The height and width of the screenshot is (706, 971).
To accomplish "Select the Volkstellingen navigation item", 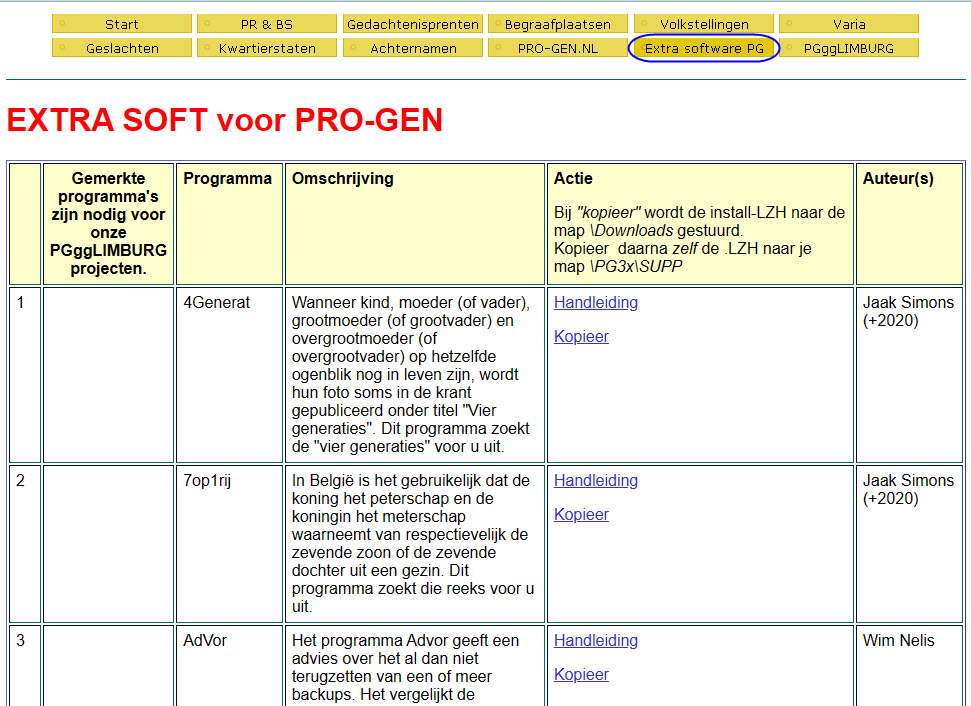I will [704, 24].
